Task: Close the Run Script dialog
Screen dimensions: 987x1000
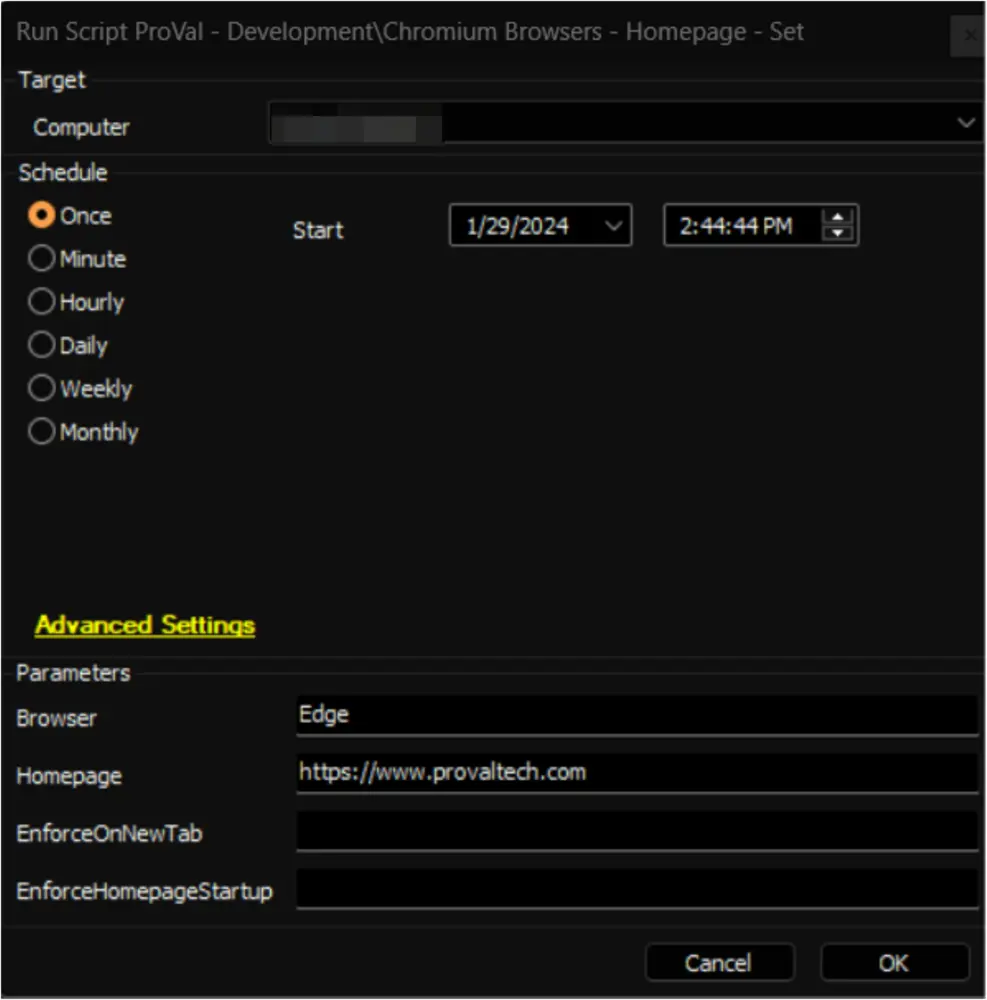Action: [969, 35]
